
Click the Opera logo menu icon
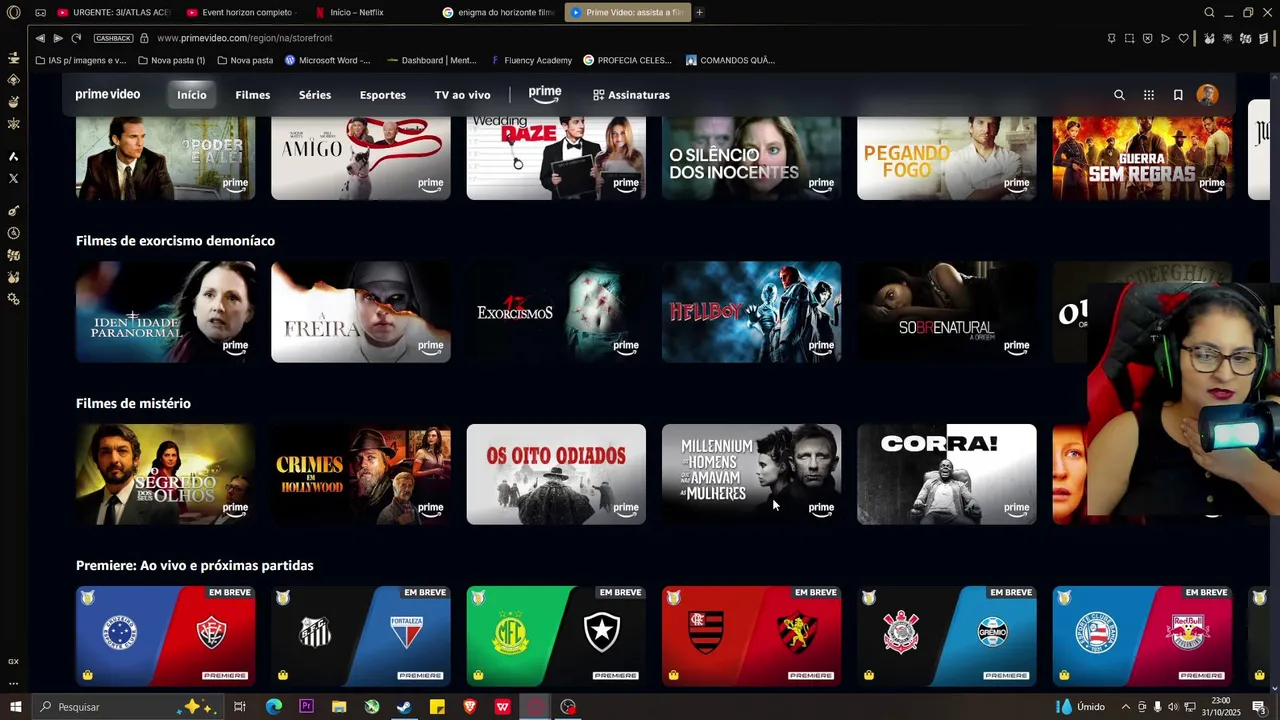(x=13, y=12)
